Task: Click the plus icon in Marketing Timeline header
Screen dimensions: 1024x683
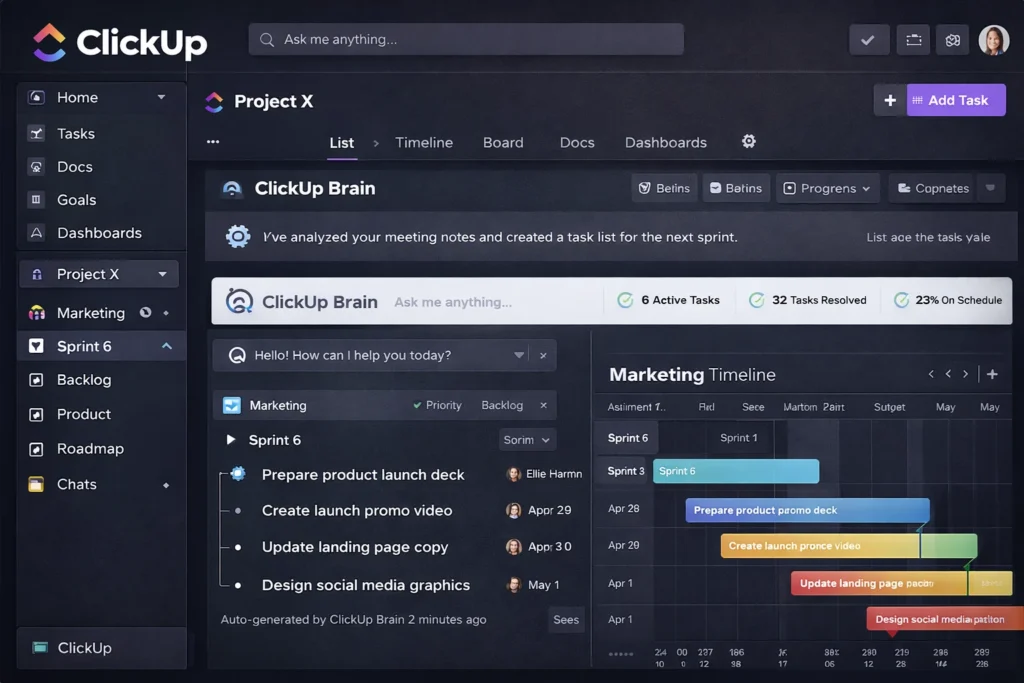Action: (x=992, y=374)
